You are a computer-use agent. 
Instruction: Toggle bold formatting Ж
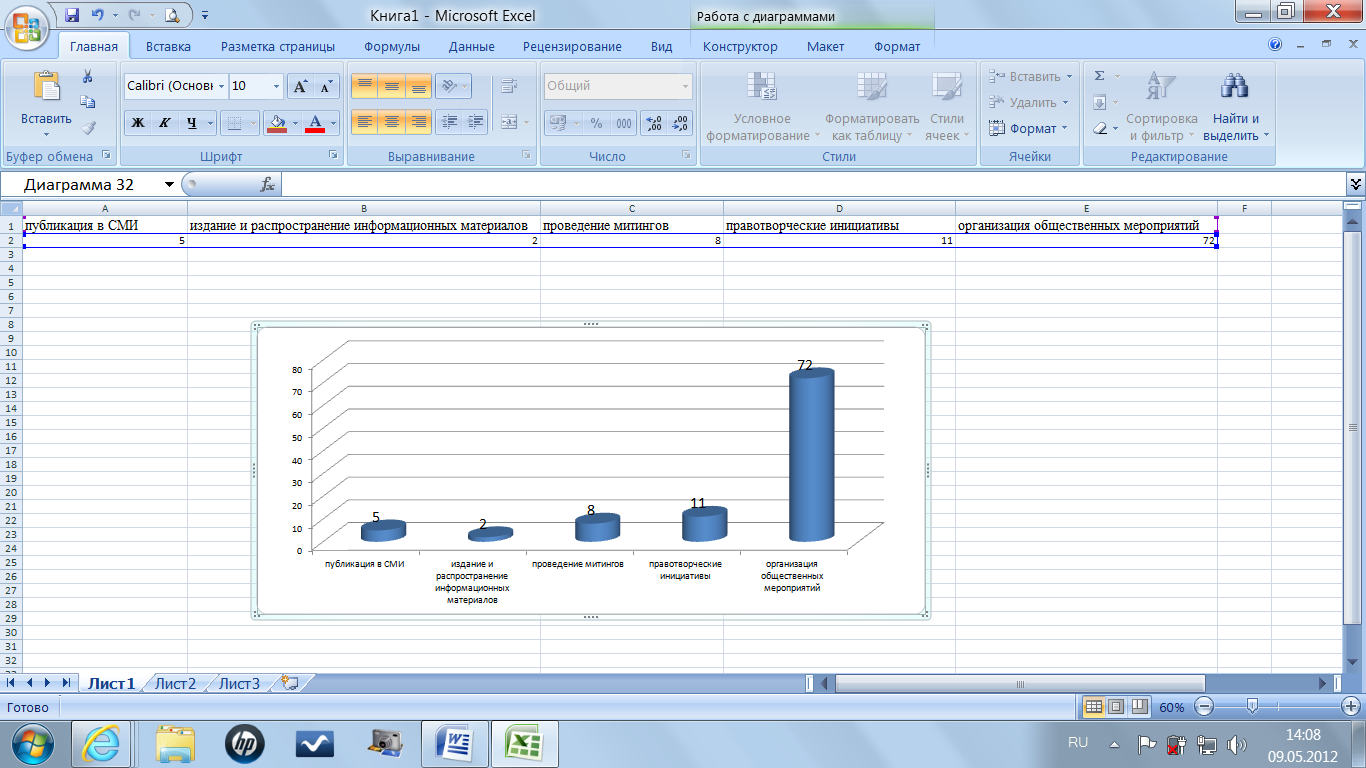(x=139, y=123)
